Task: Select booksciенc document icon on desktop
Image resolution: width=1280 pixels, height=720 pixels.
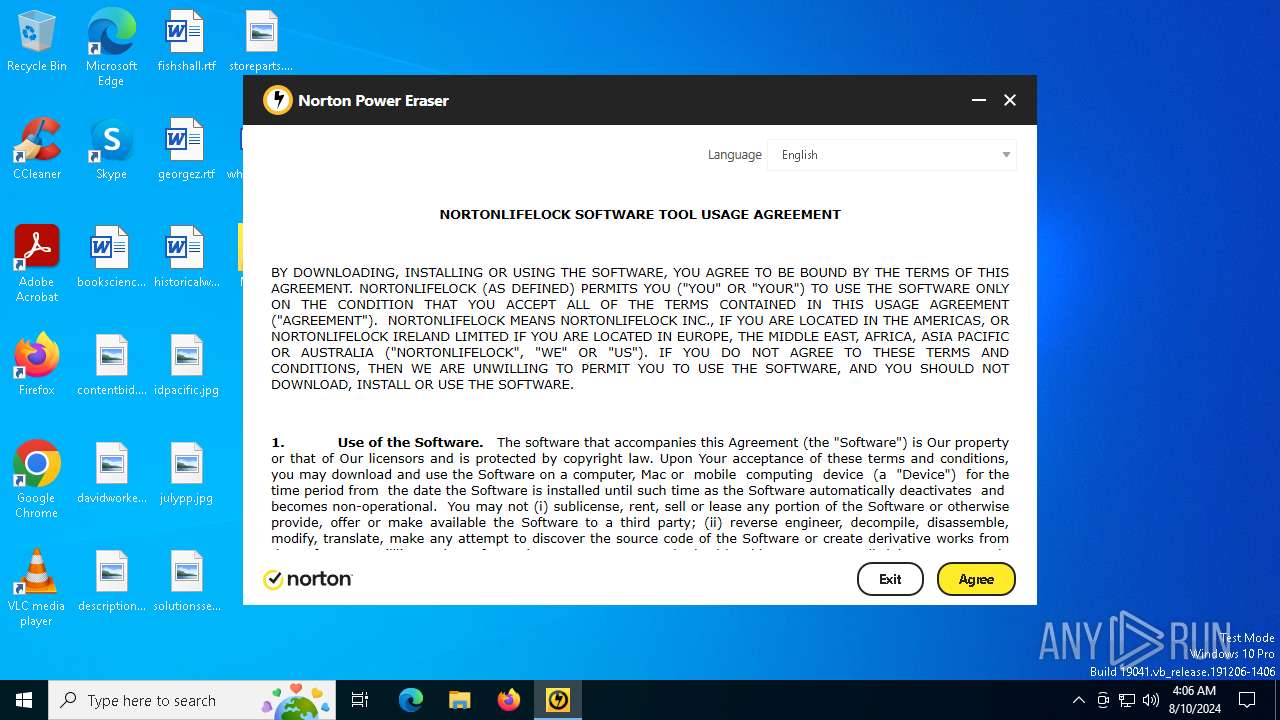Action: click(111, 258)
